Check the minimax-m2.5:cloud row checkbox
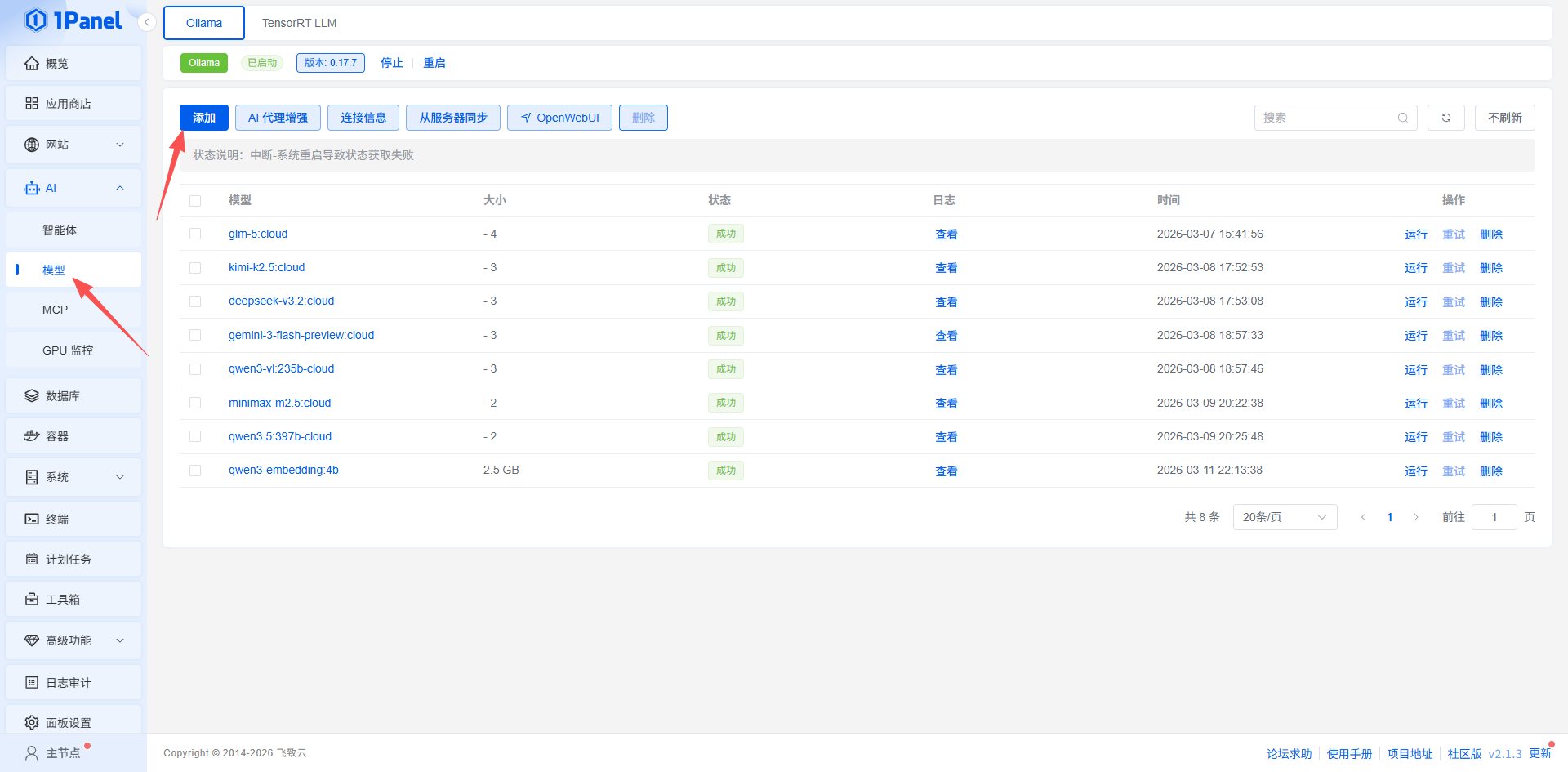Screen dimensions: 1568x772 pos(195,403)
